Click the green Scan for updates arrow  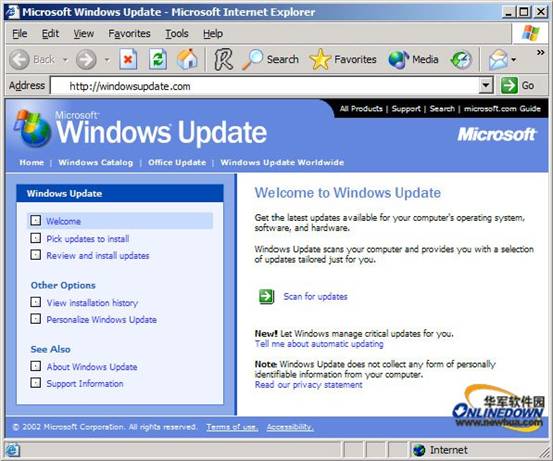click(x=267, y=296)
